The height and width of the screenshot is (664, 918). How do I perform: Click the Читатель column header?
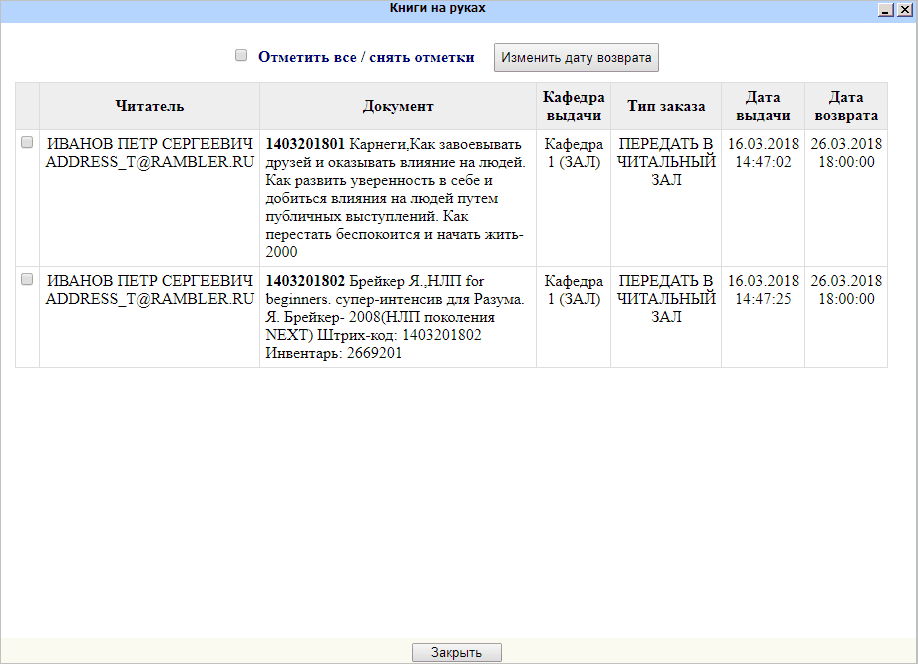[x=148, y=105]
